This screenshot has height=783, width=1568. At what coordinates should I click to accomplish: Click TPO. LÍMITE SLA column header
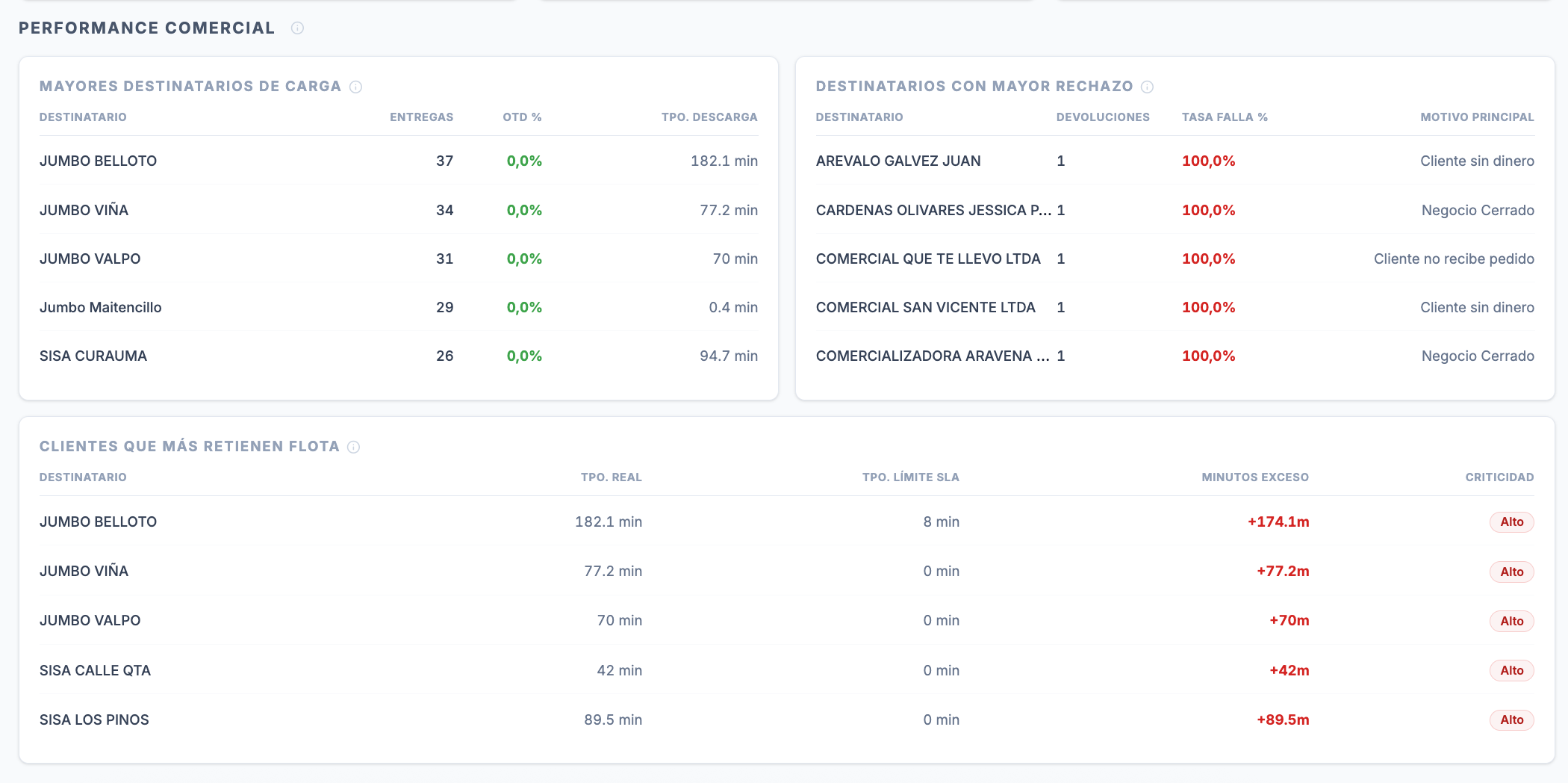click(x=911, y=477)
